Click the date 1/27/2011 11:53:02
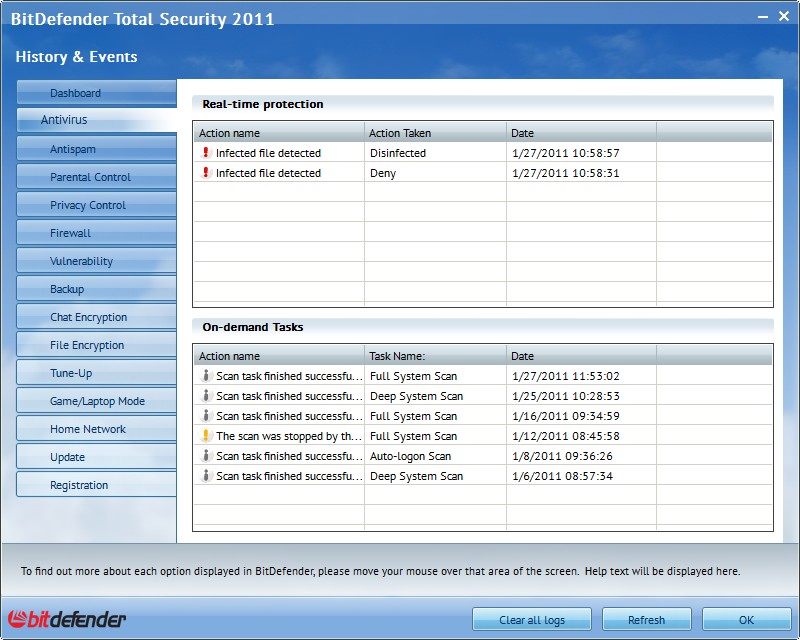Screen dimensions: 800x640 pyautogui.click(x=566, y=376)
